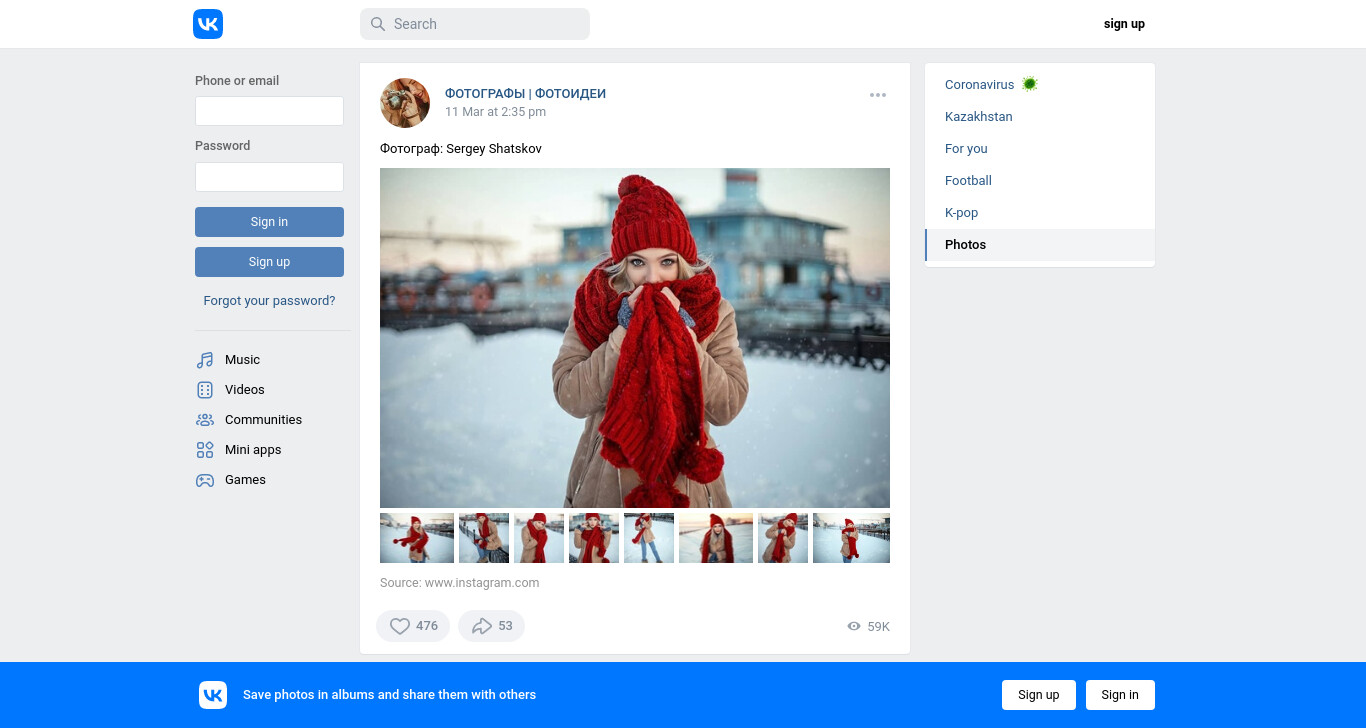The height and width of the screenshot is (728, 1366).
Task: Click Sign up in bottom banner
Action: [1039, 695]
